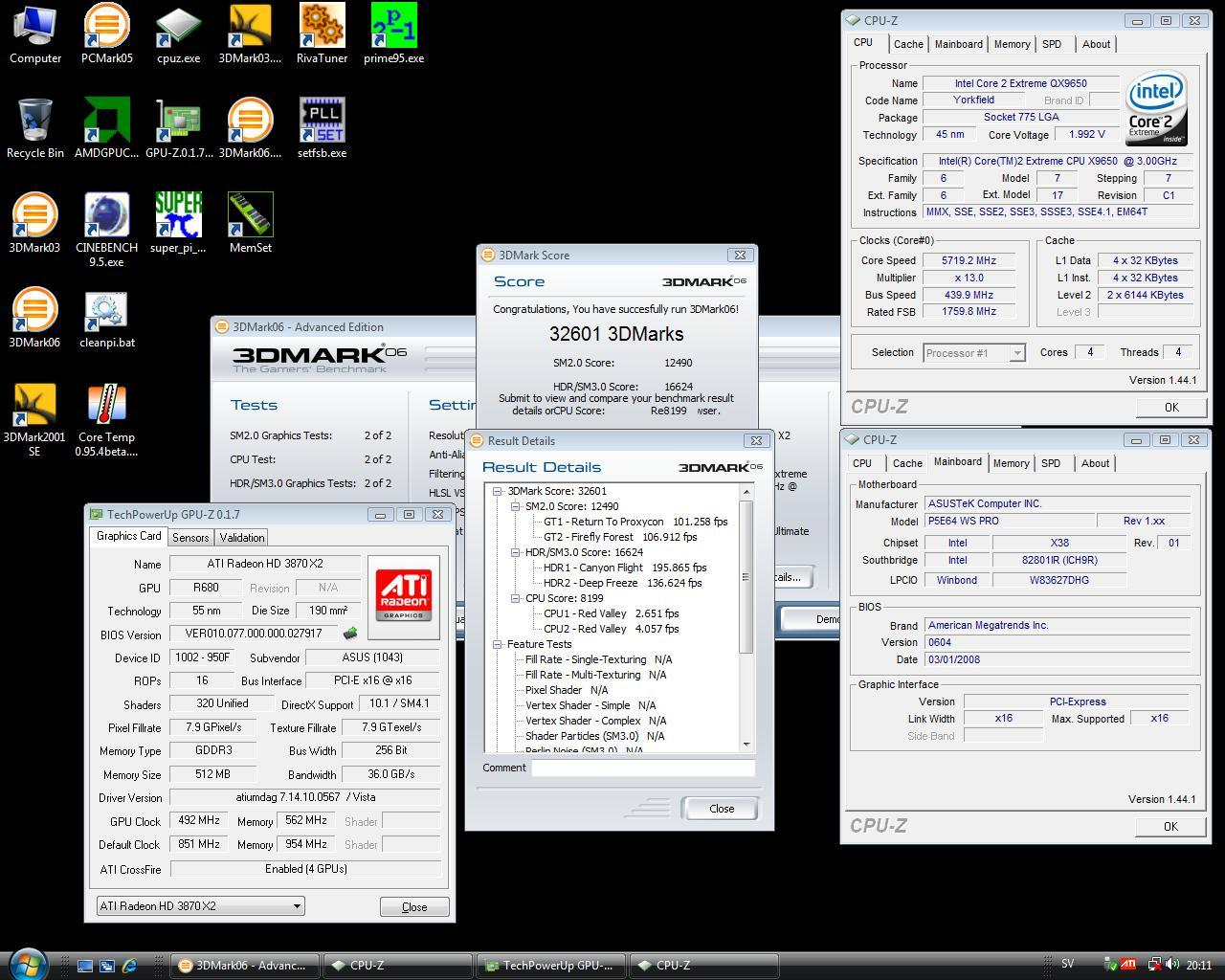Click the GPU Name field showing ATI Radeon HD 3870 X2
The height and width of the screenshot is (980, 1225).
pos(265,564)
